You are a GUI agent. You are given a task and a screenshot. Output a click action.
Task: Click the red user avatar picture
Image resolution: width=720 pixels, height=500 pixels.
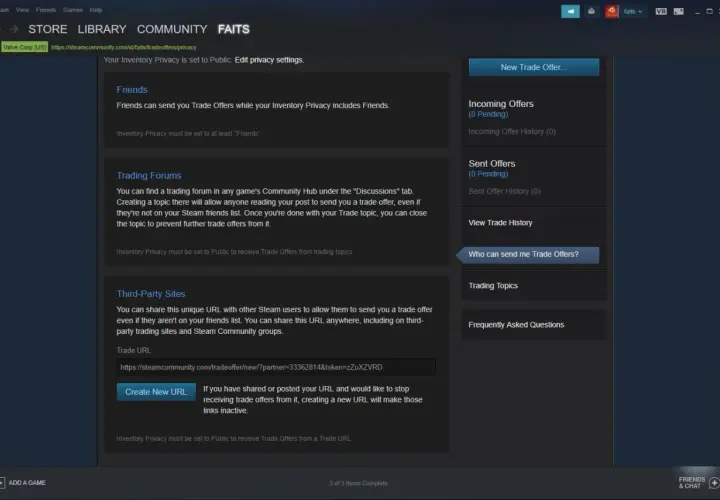coord(612,11)
